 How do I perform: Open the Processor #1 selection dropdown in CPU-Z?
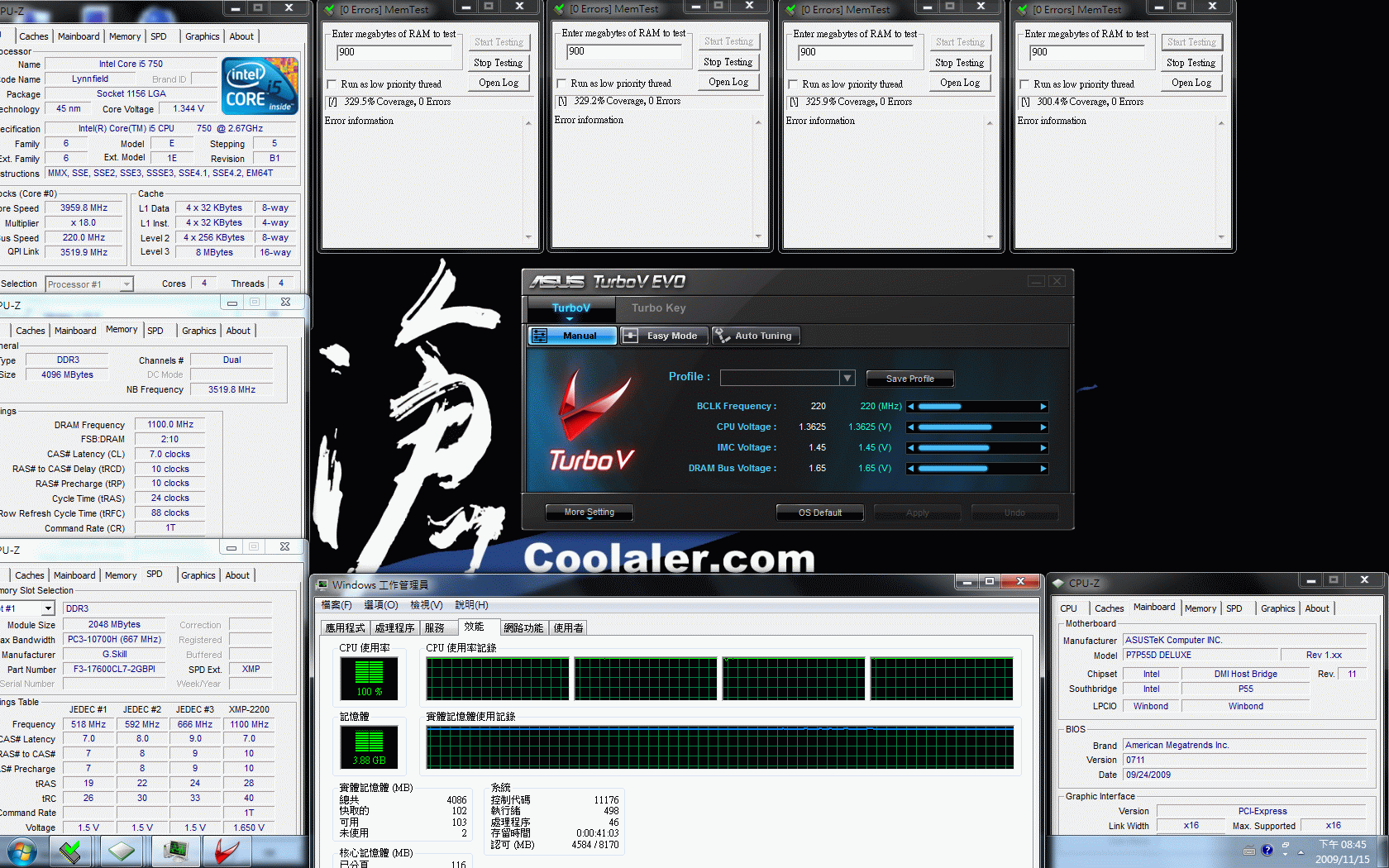(126, 284)
